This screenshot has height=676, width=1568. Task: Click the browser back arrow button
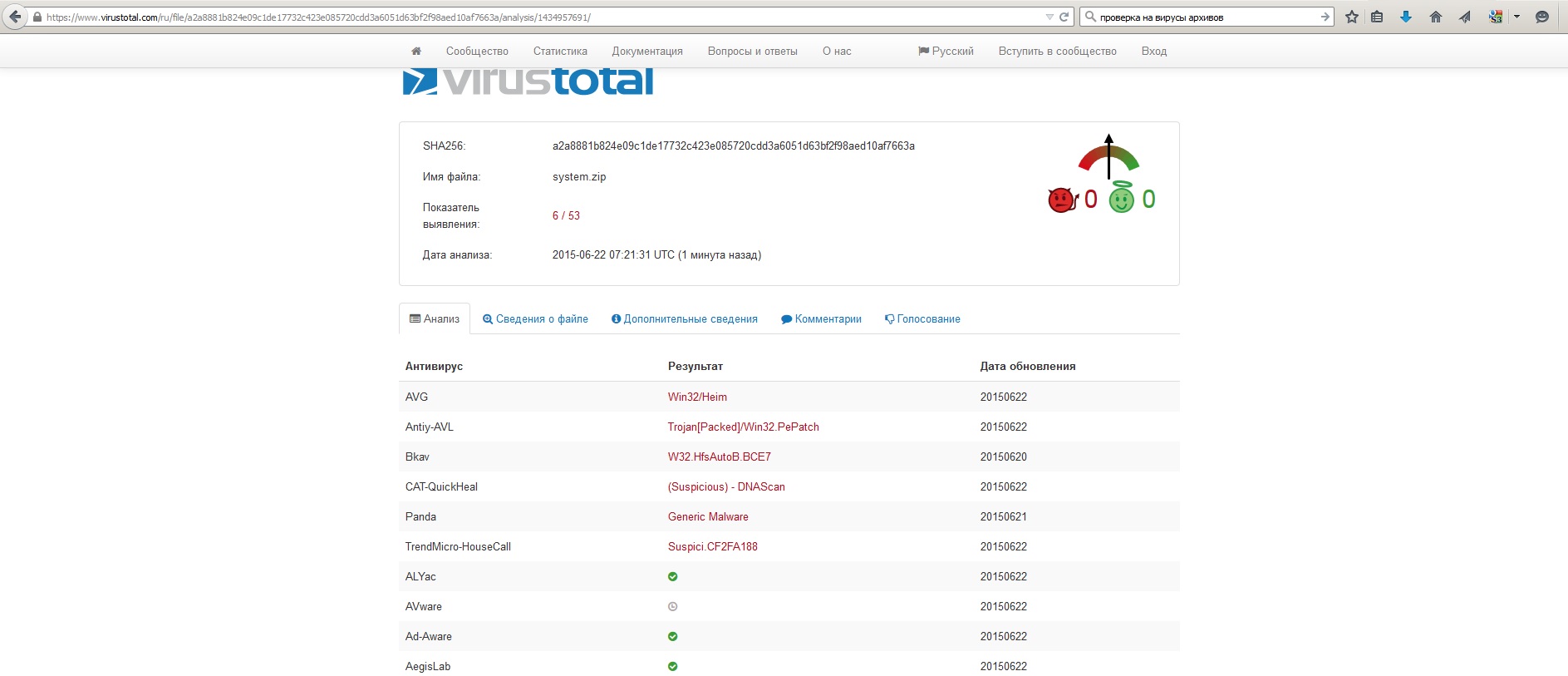(x=15, y=17)
